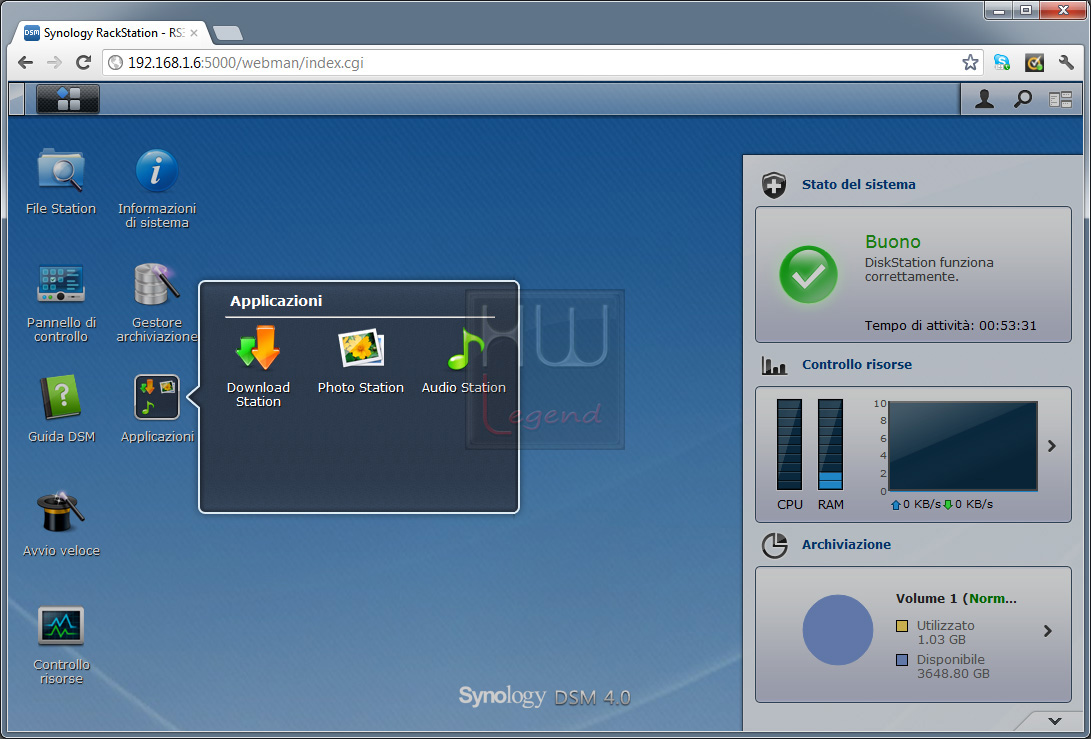Open Audio Station application
This screenshot has height=739, width=1091.
point(464,348)
